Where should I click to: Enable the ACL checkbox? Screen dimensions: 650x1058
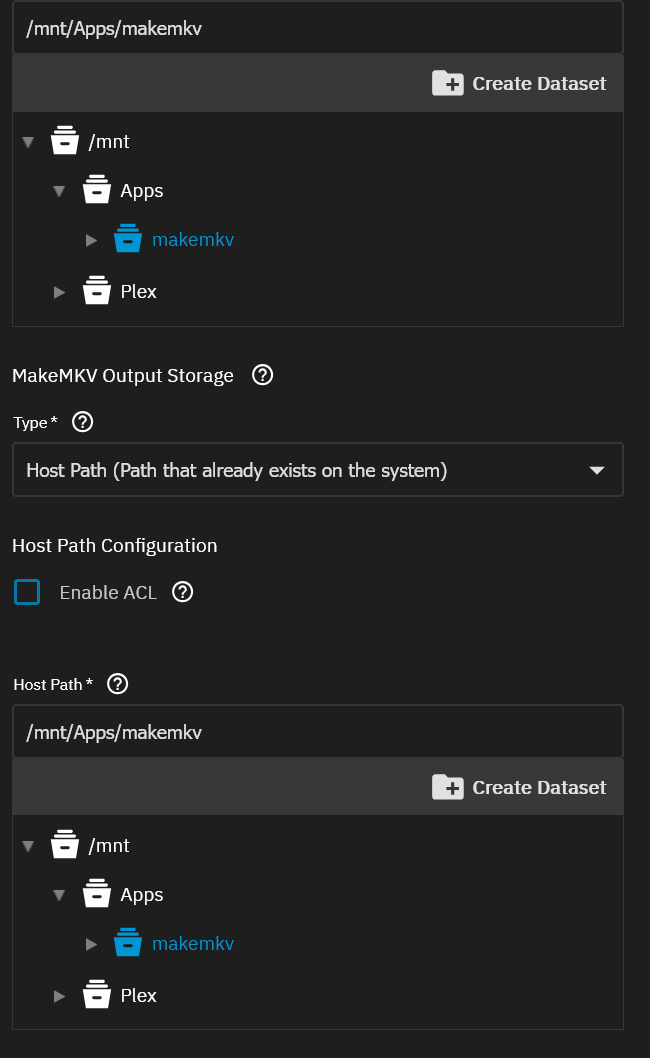(27, 592)
